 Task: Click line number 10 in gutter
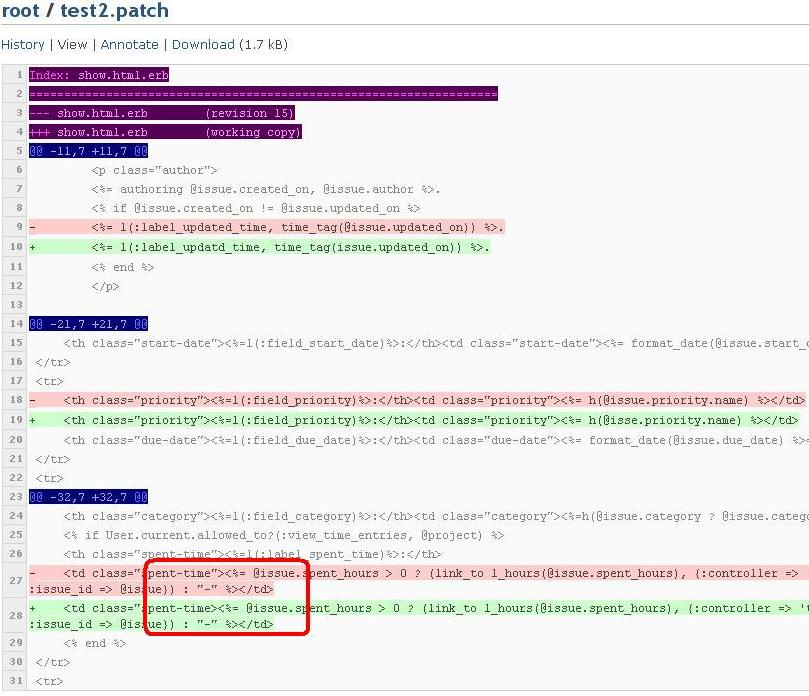pos(17,247)
